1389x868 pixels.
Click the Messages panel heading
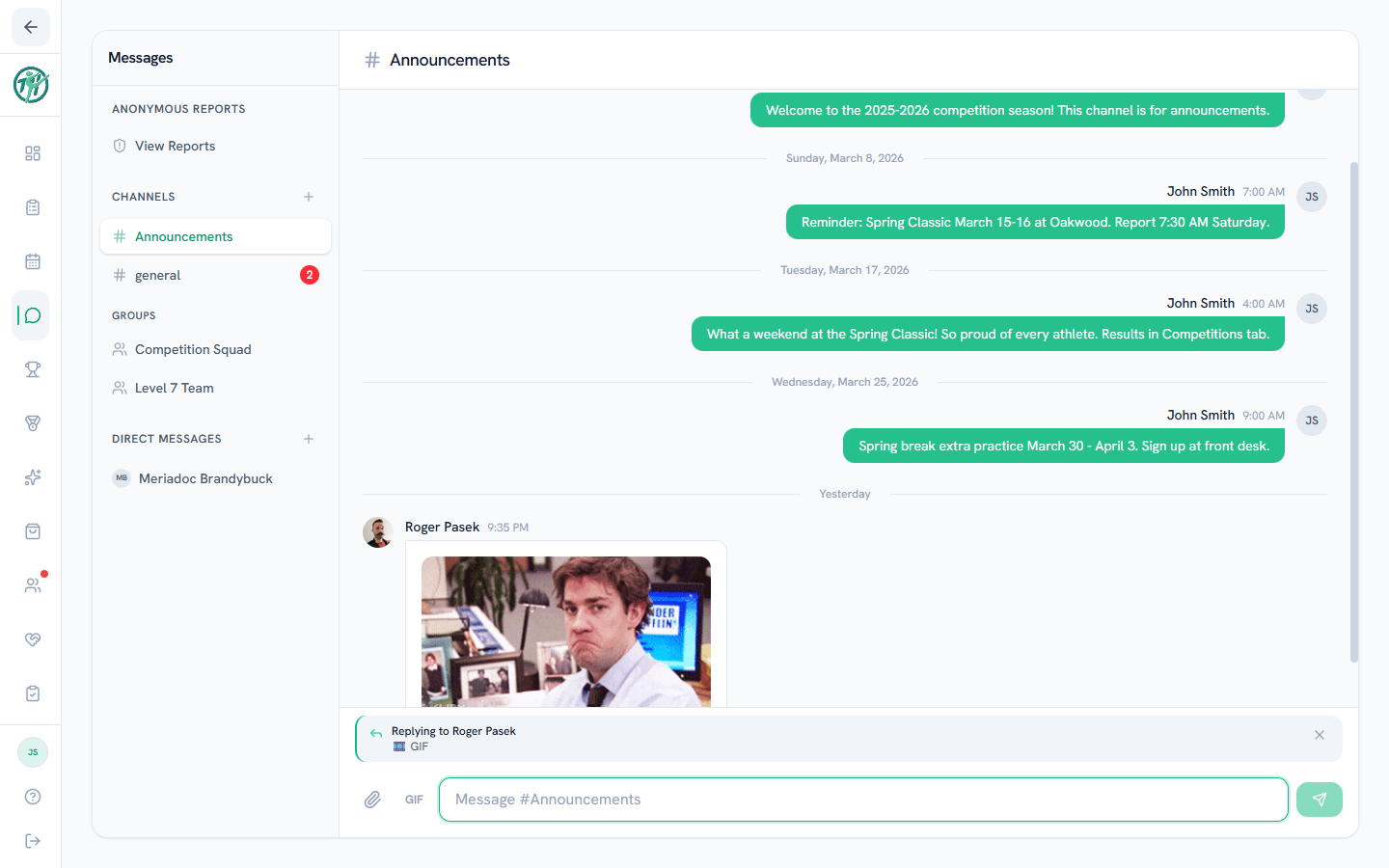point(141,58)
